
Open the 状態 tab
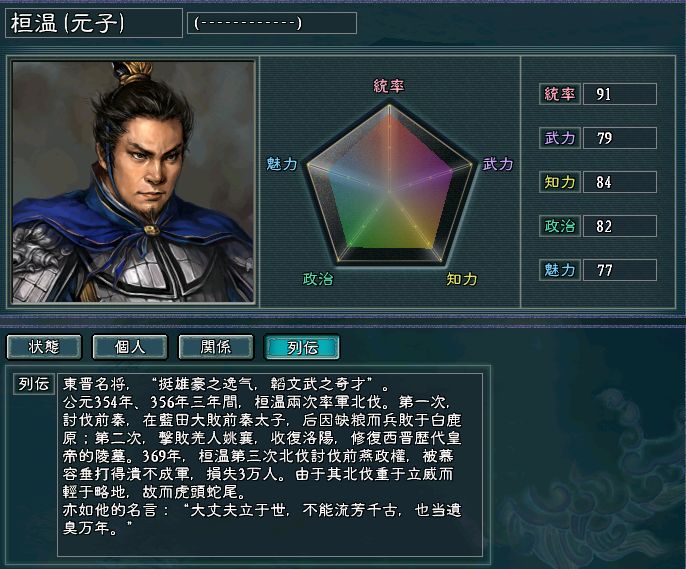coord(44,347)
